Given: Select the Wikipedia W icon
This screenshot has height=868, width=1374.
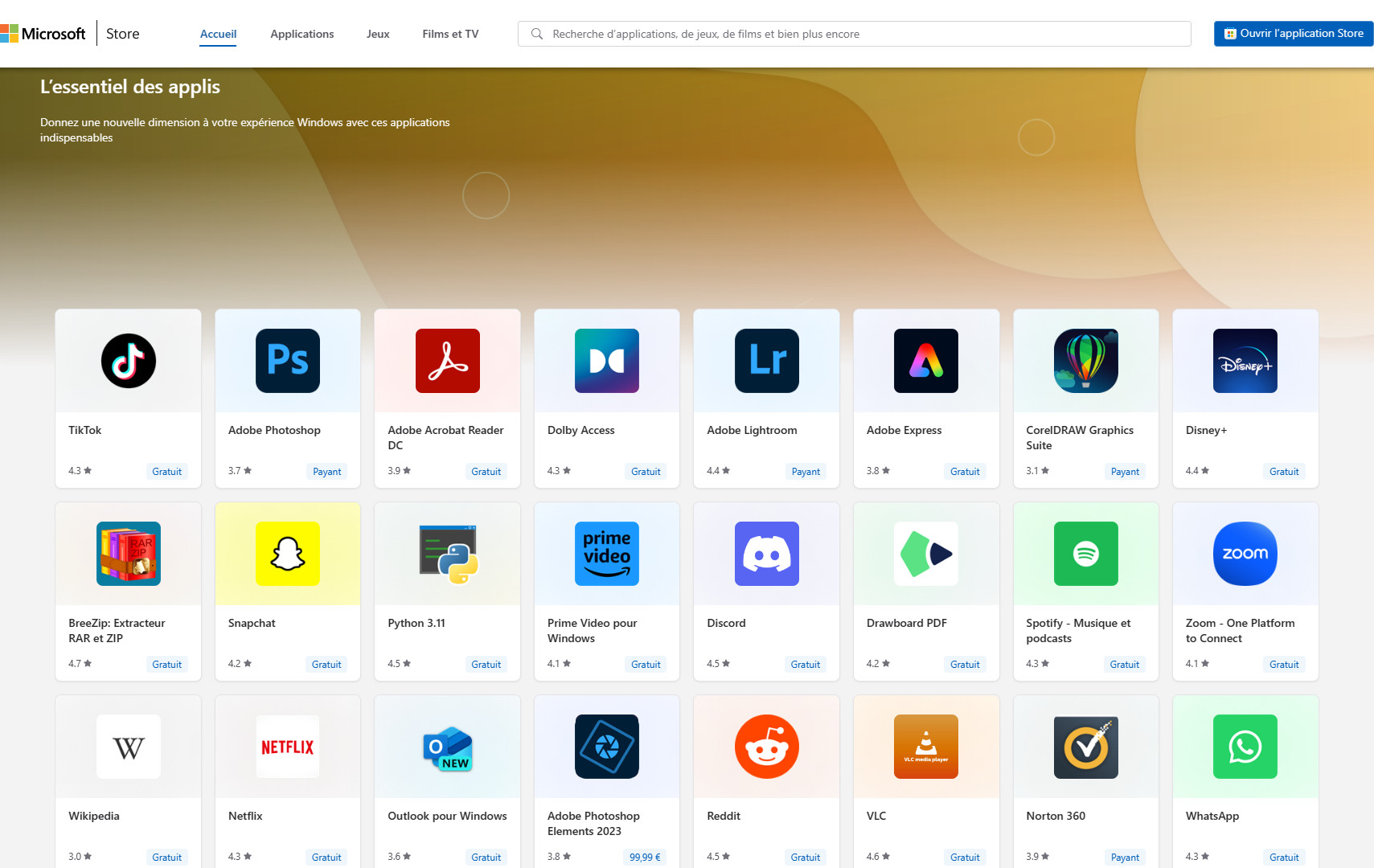Looking at the screenshot, I should (129, 747).
